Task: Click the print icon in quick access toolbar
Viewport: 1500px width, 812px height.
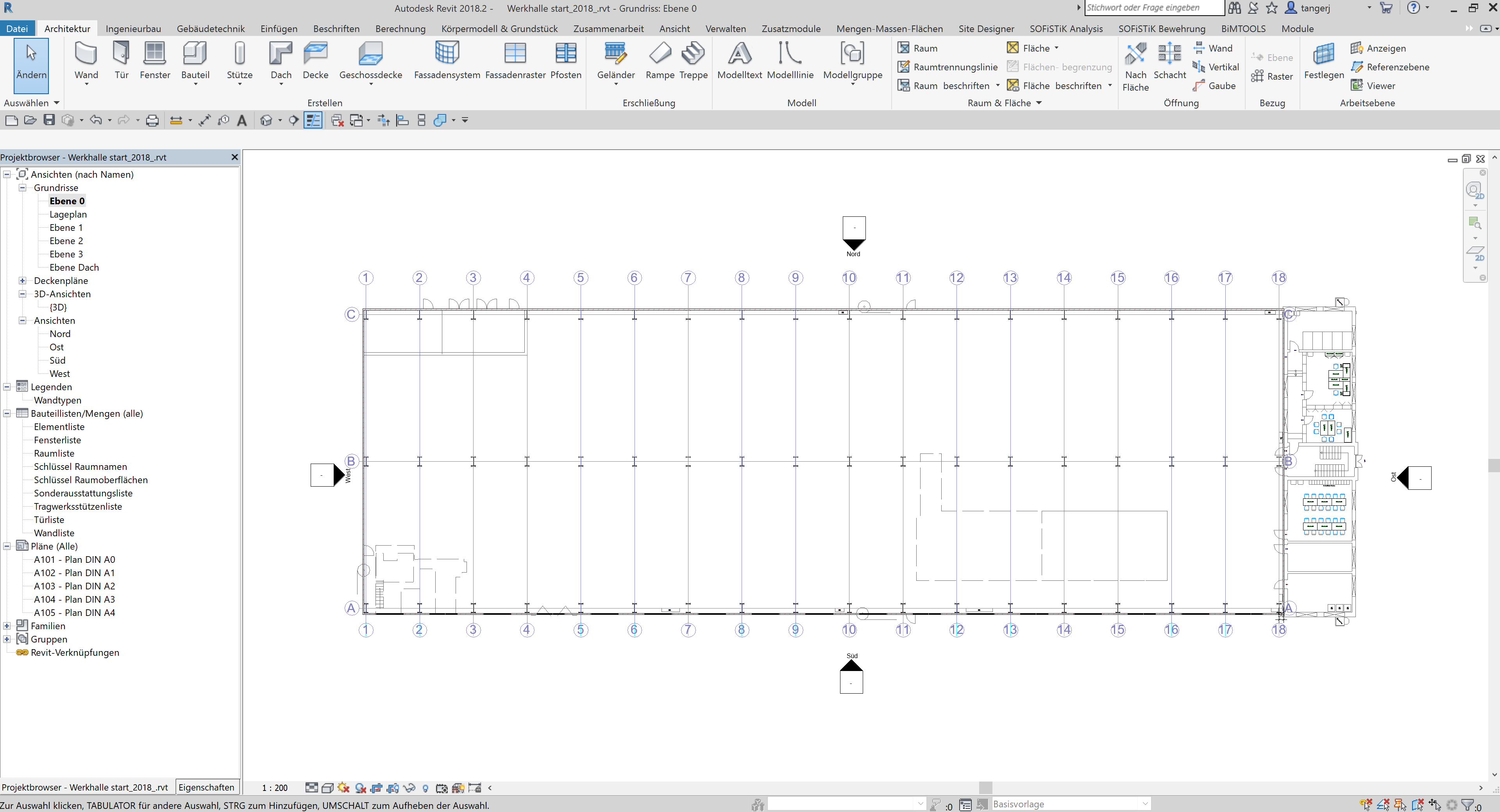Action: point(152,120)
